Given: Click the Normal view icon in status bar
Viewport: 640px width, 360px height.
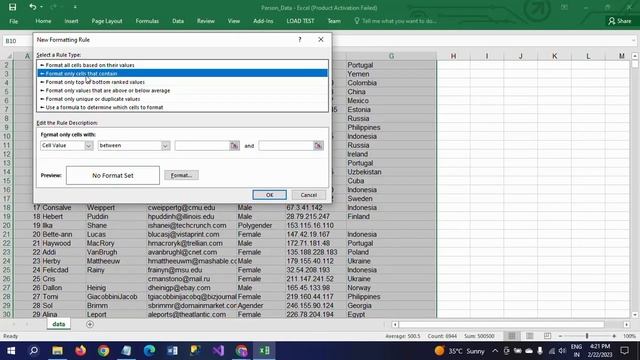Looking at the screenshot, I should [x=511, y=336].
